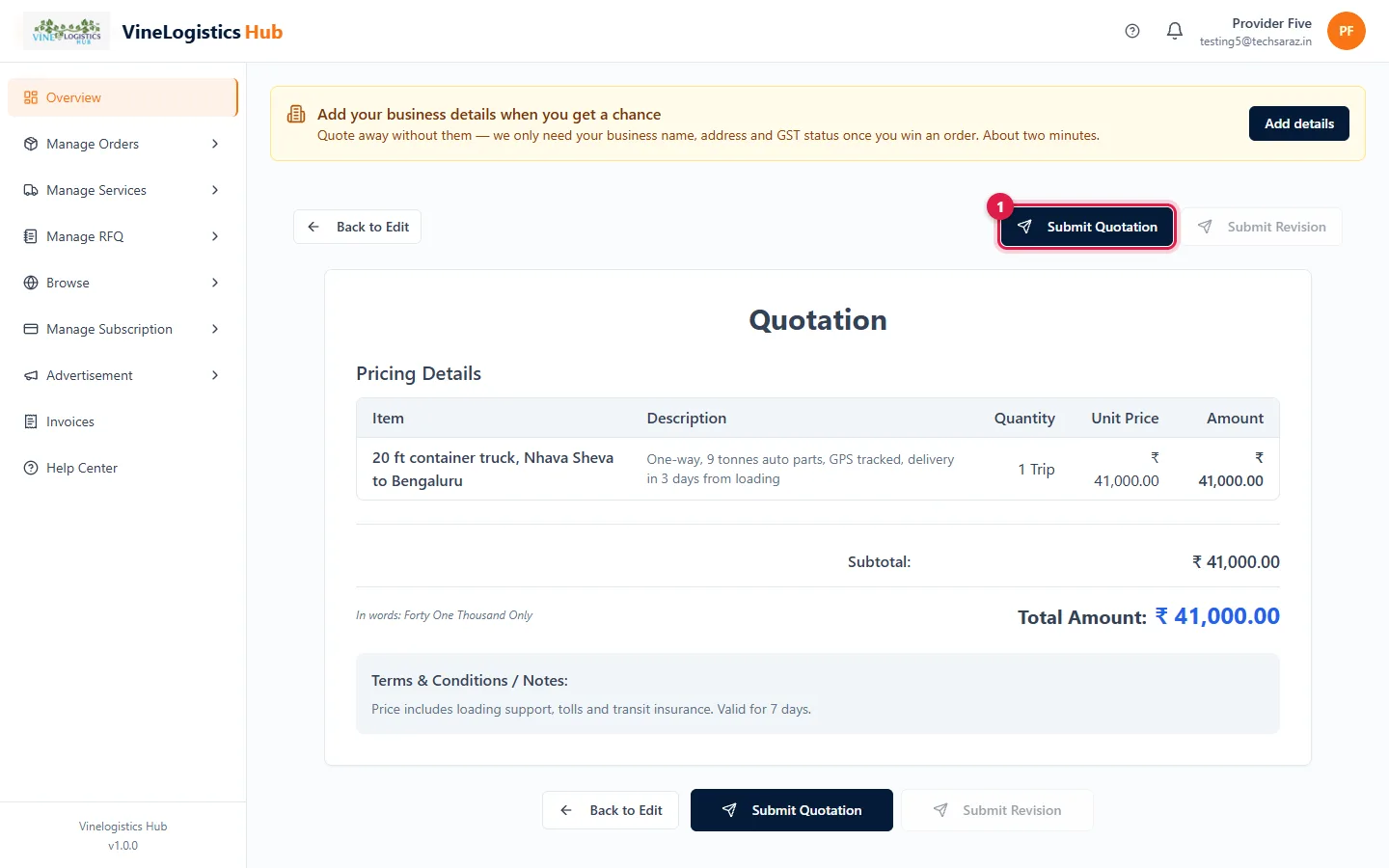
Task: Click the Help Center question icon
Action: pos(31,468)
